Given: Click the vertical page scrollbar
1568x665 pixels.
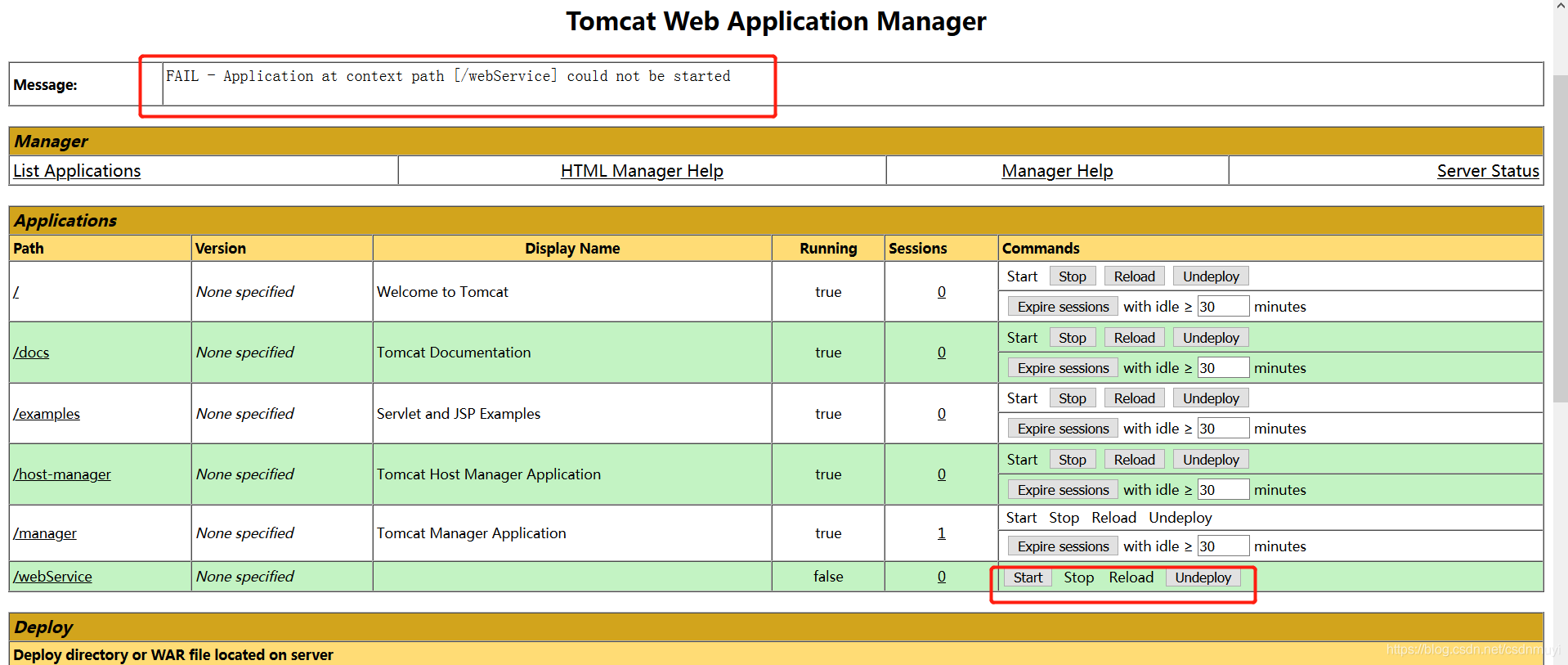Looking at the screenshot, I should click(1561, 237).
